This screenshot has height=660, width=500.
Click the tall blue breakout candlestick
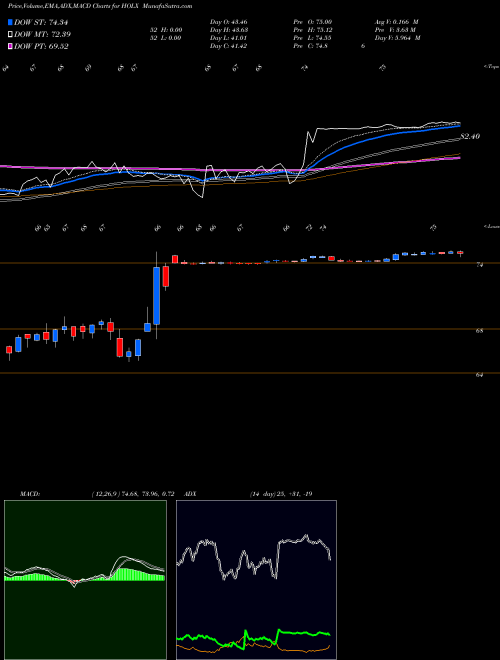point(157,295)
